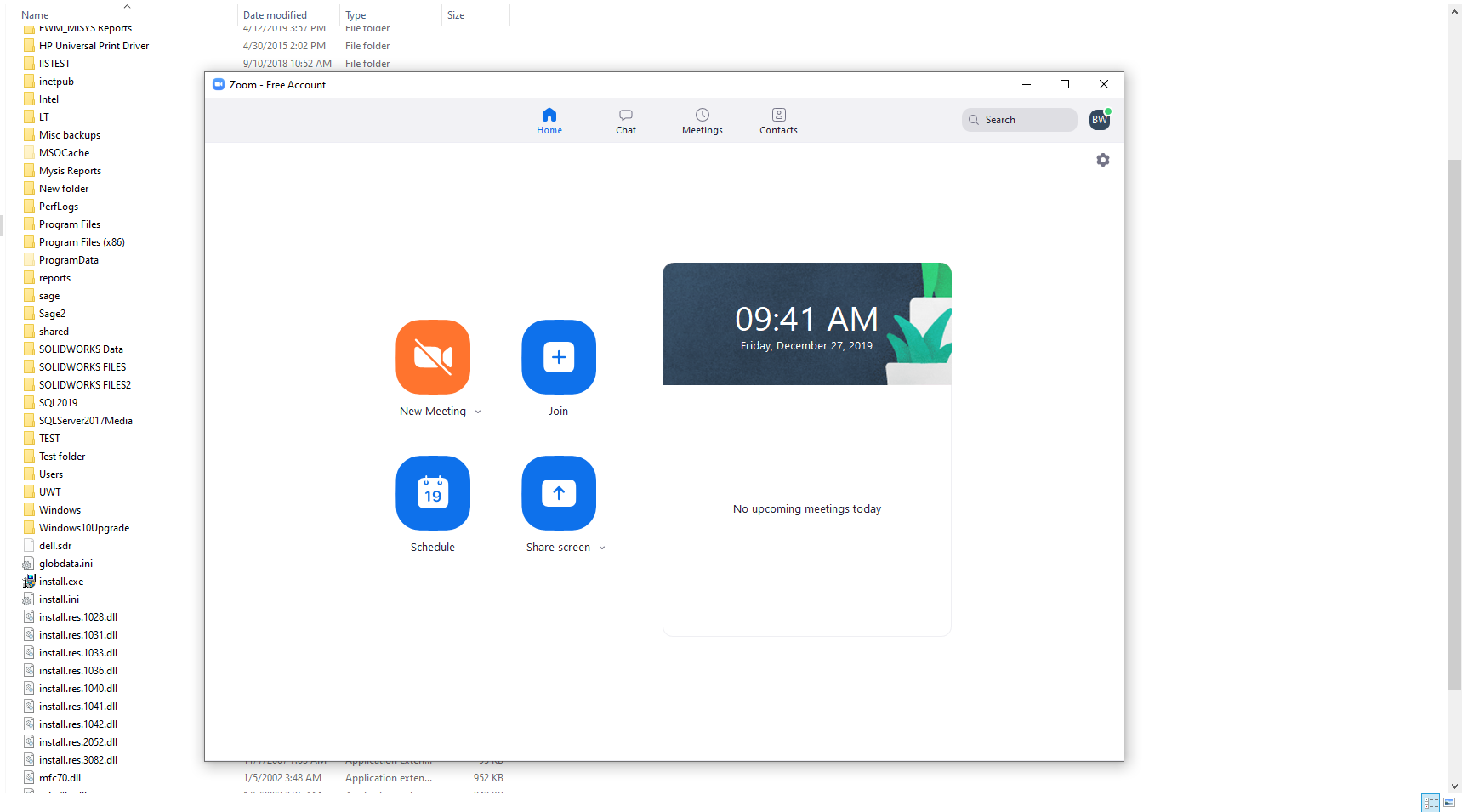The height and width of the screenshot is (812, 1462).
Task: Click the Windows folder icon in Explorer
Action: click(29, 510)
